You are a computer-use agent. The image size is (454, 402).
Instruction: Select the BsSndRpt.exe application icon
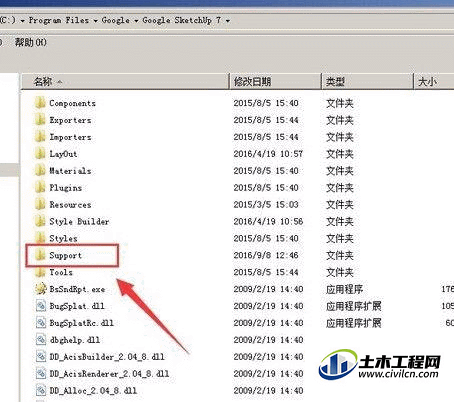[x=41, y=289]
